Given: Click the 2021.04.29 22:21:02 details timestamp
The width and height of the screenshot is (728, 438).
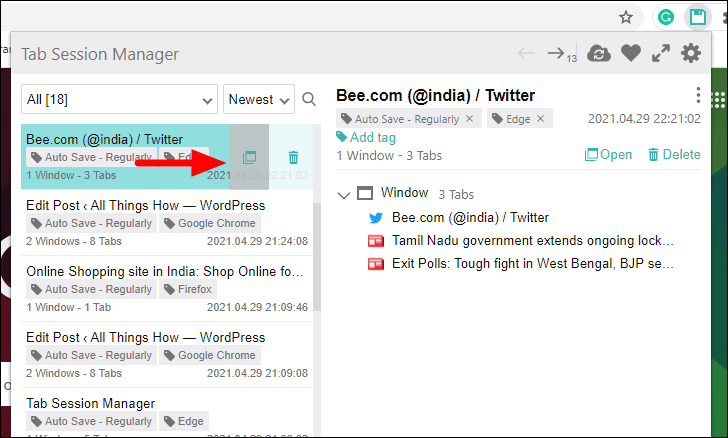Looking at the screenshot, I should [644, 119].
